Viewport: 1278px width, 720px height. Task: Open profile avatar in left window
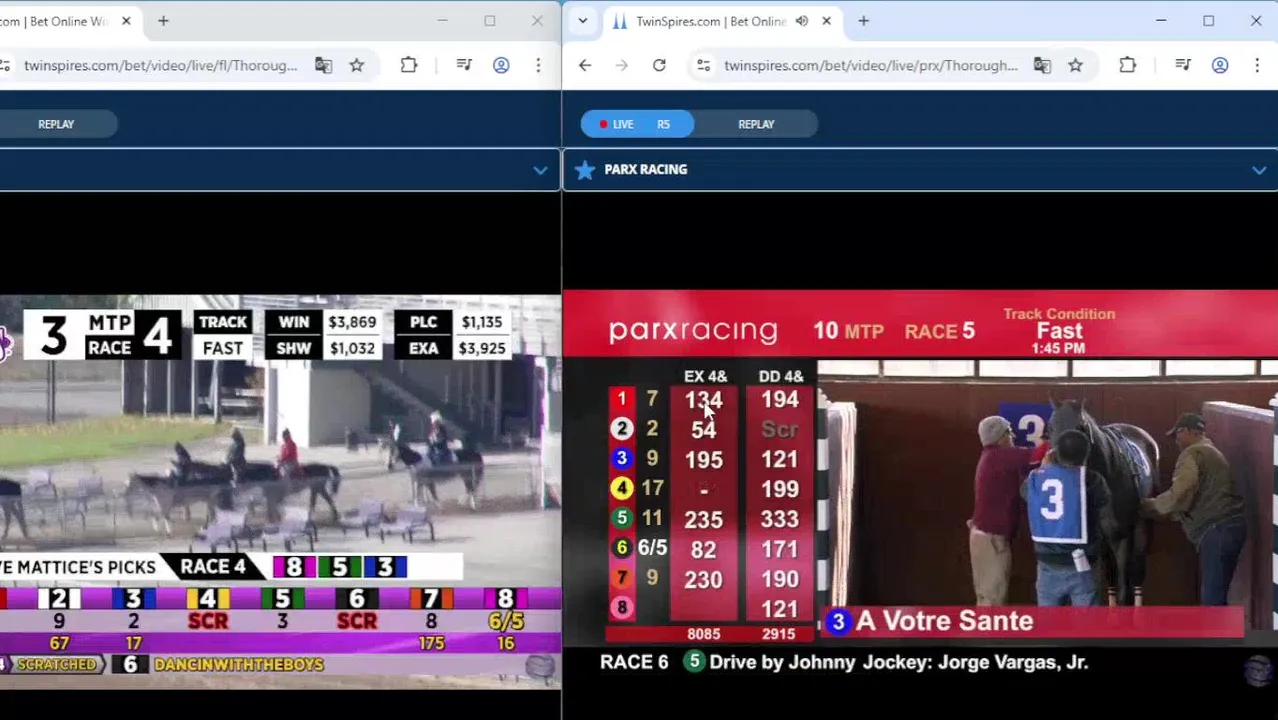click(x=501, y=65)
